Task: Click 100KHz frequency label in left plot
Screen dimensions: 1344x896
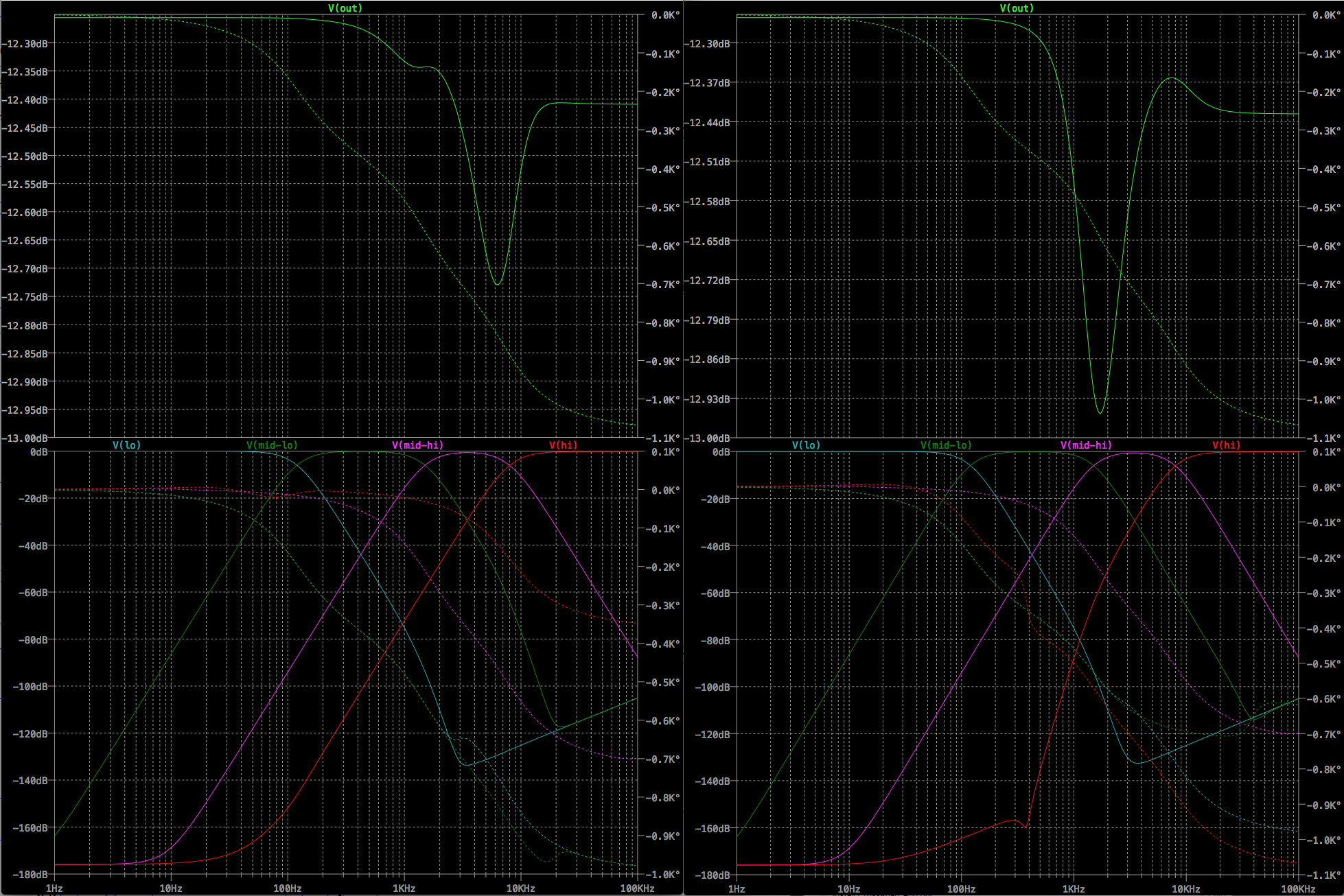Action: pyautogui.click(x=637, y=888)
